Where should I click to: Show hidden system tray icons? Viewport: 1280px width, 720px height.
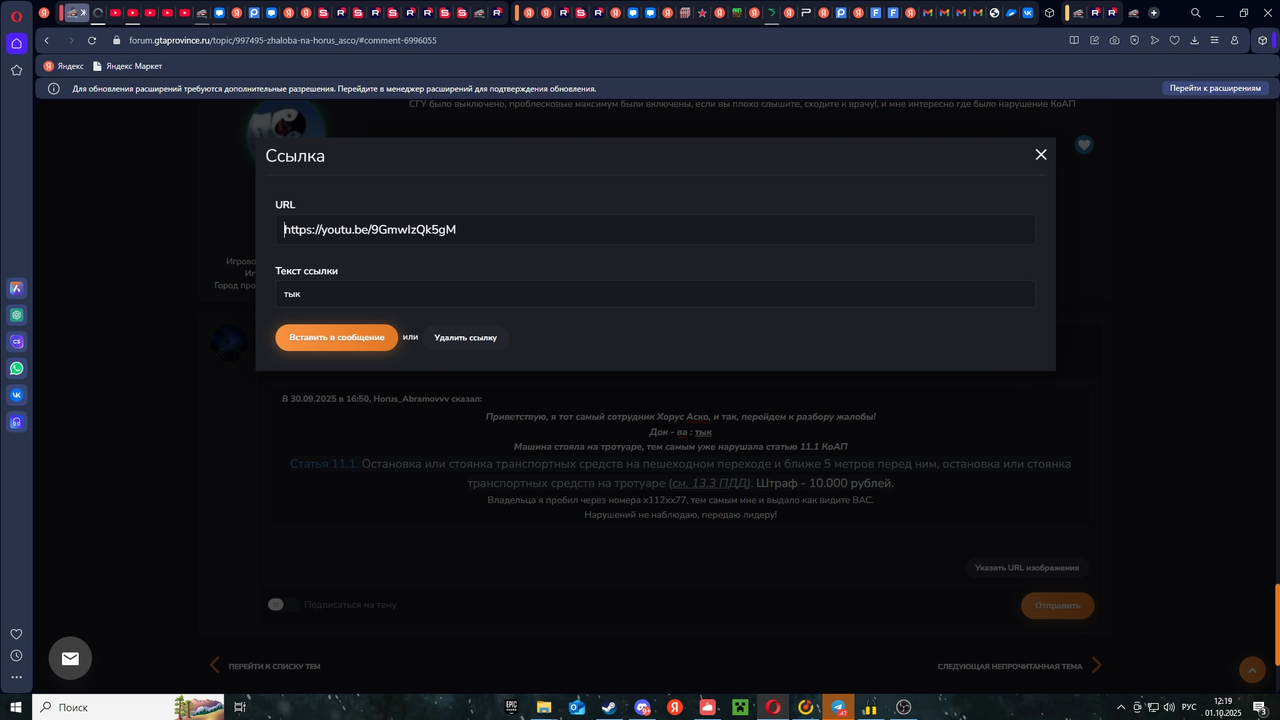tap(1120, 707)
